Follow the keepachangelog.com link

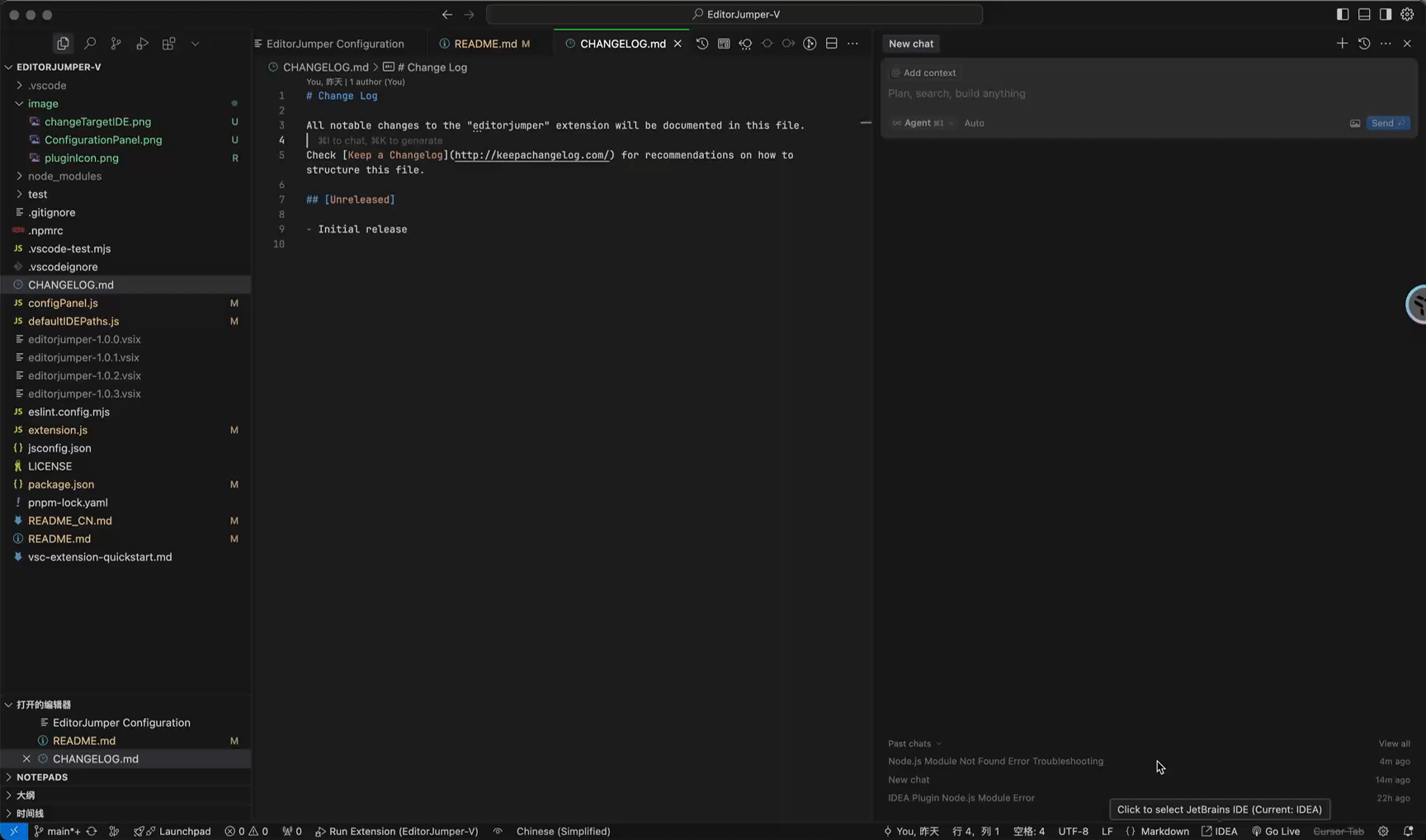coord(531,154)
